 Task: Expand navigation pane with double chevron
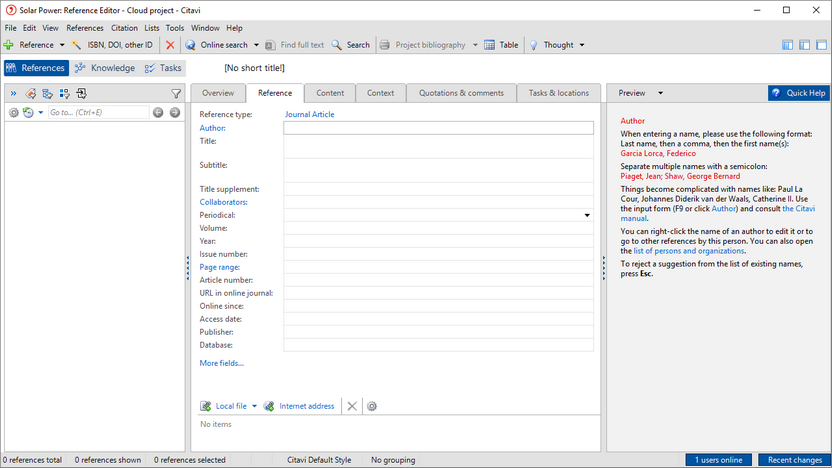(x=13, y=94)
